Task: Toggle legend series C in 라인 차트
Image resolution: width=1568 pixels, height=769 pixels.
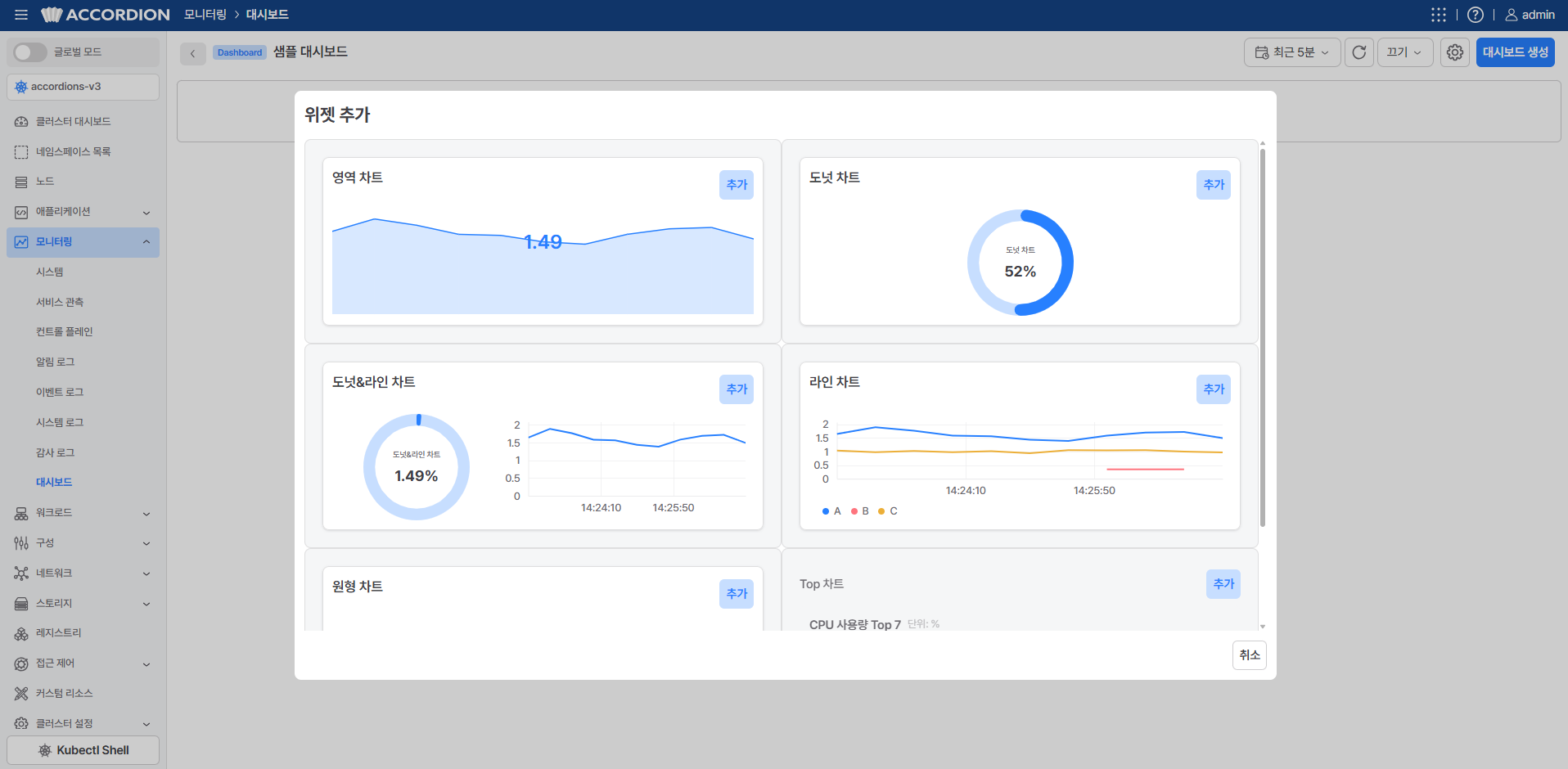Action: pos(887,511)
